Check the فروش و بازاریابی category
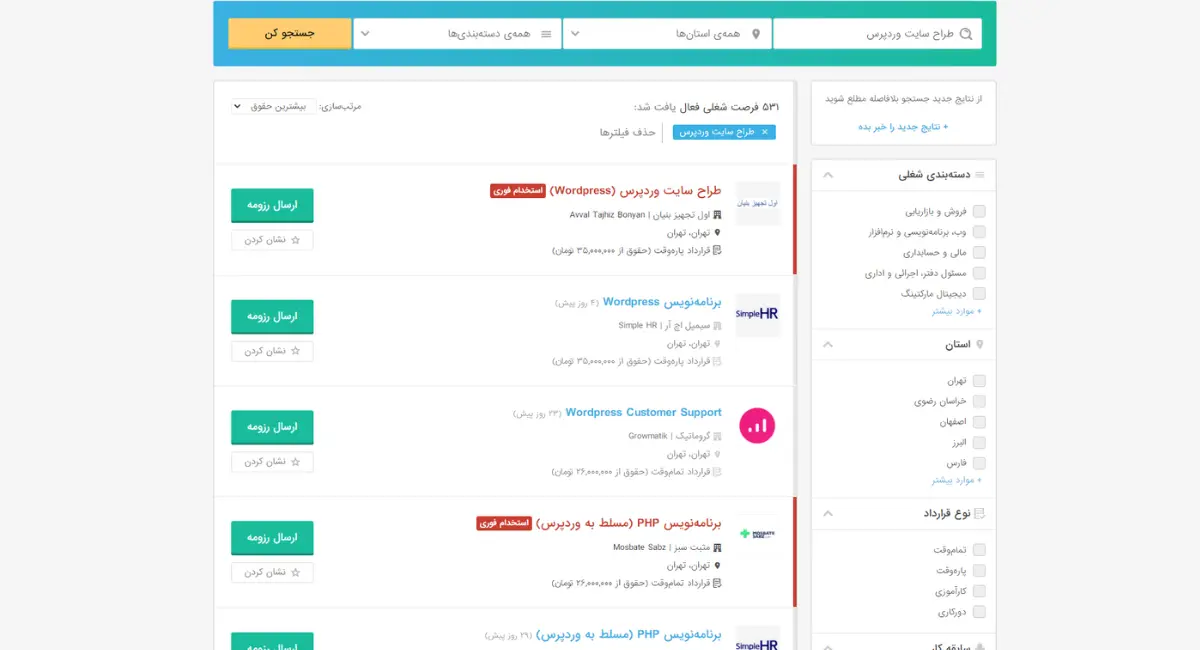This screenshot has width=1200, height=650. pyautogui.click(x=979, y=211)
